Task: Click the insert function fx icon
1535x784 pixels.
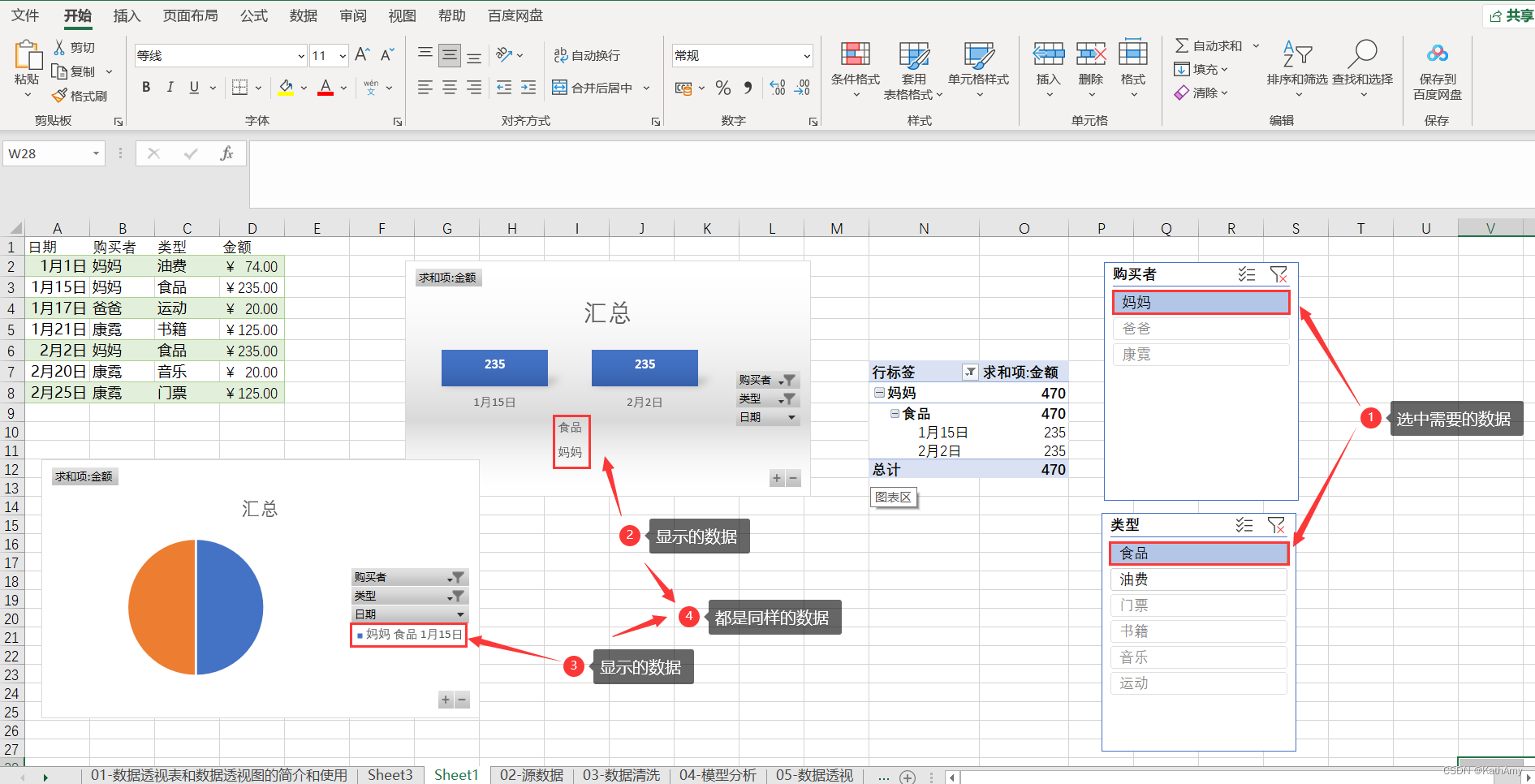Action: pyautogui.click(x=226, y=153)
